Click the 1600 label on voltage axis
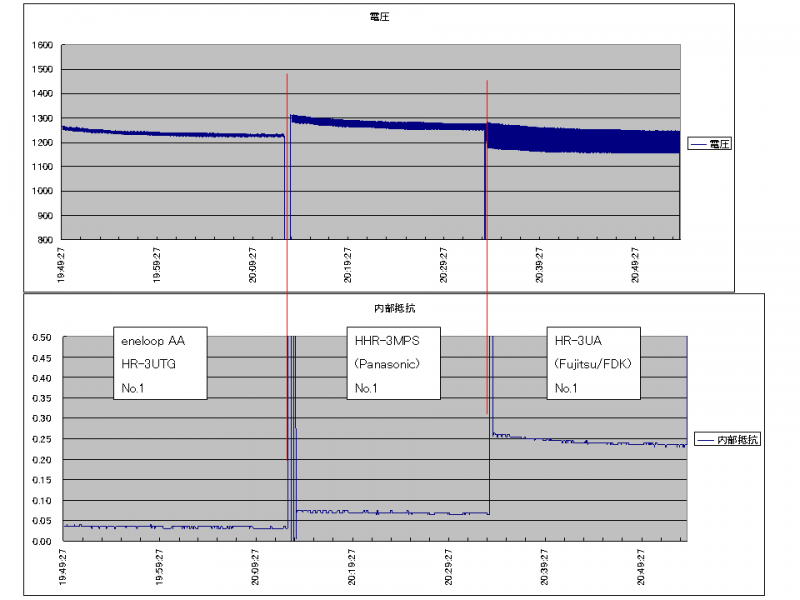This screenshot has width=800, height=600. [42, 45]
